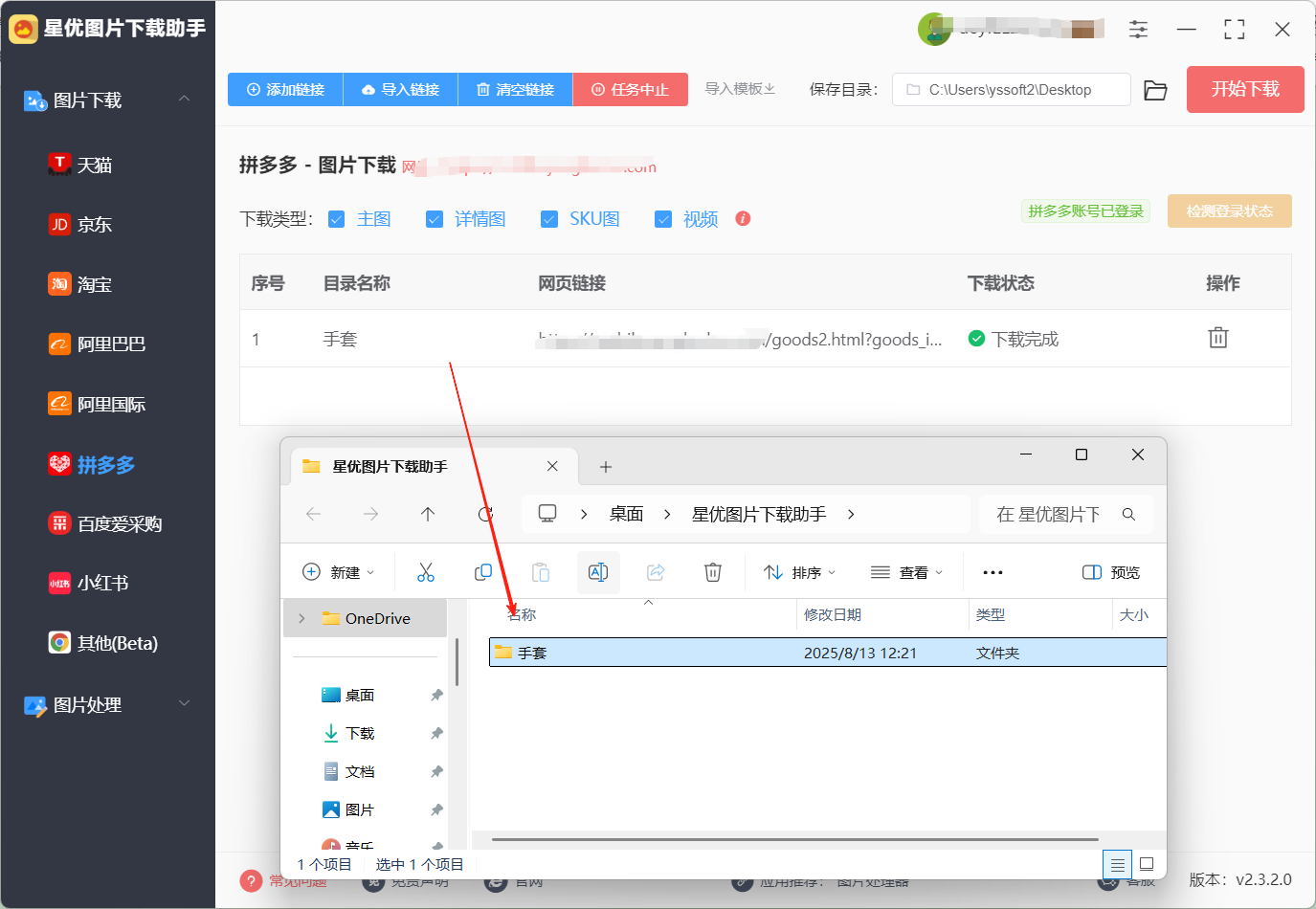Screen dimensions: 1316x909
Task: Collapse the 图片下载 sidebar section
Action: coord(185,100)
